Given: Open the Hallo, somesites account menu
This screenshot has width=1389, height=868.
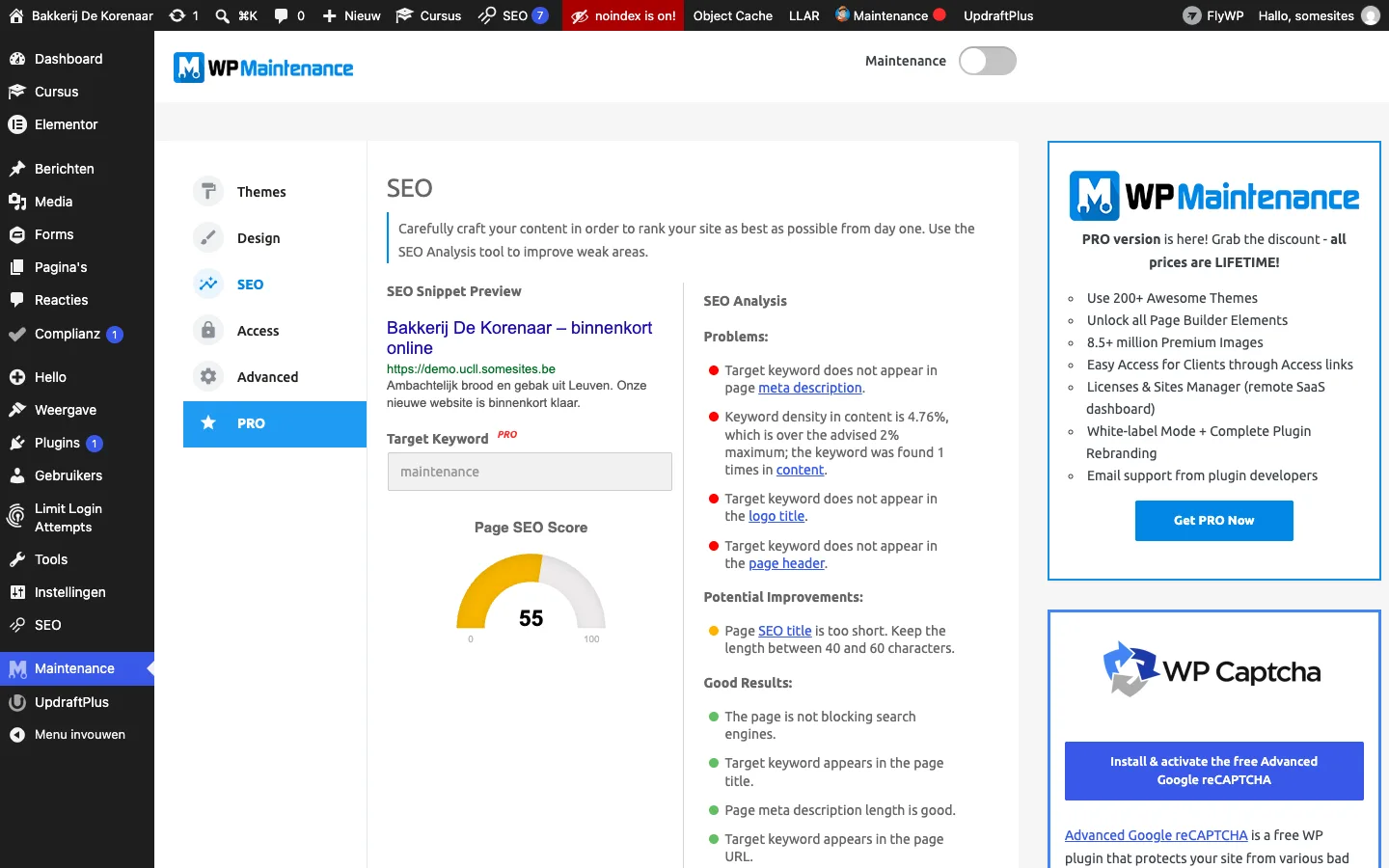Looking at the screenshot, I should (1319, 15).
